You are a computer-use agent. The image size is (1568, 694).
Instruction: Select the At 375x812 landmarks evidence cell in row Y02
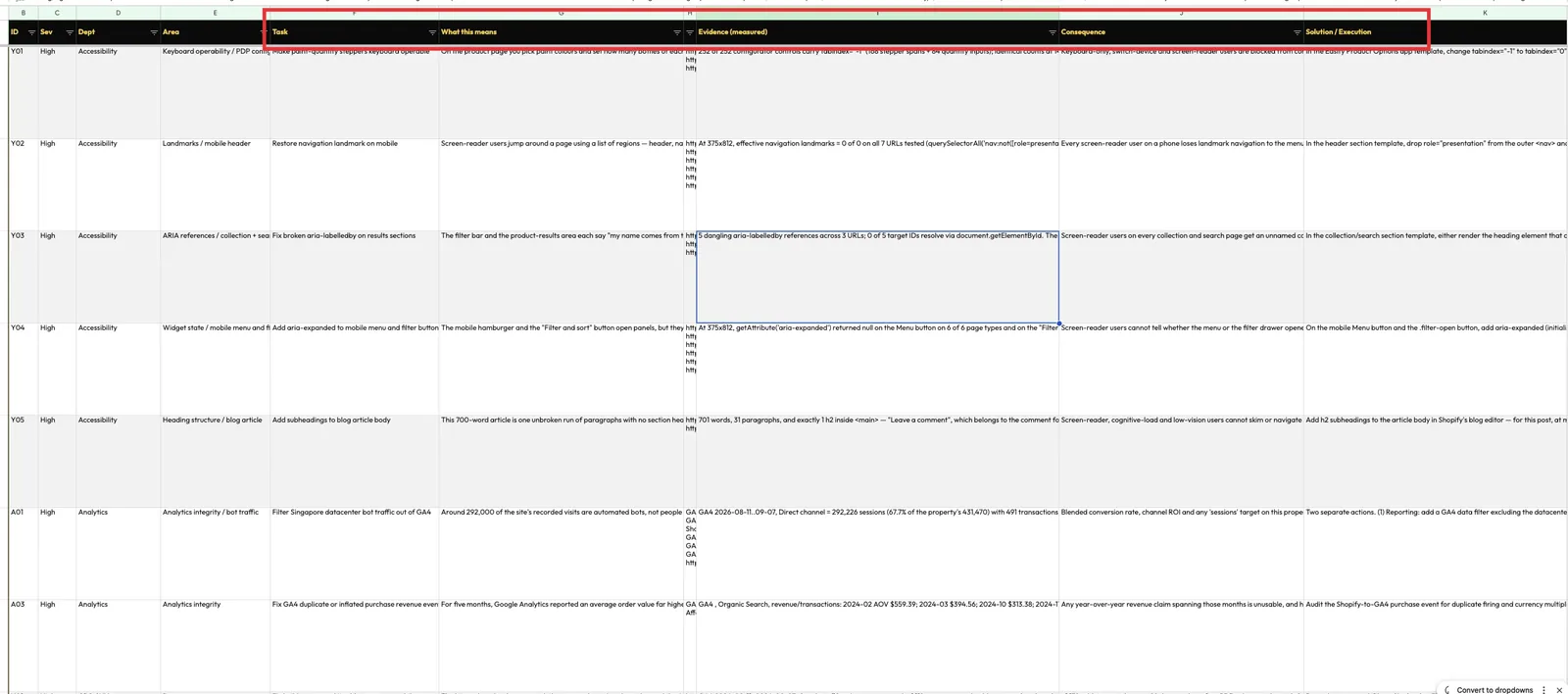tap(877, 184)
